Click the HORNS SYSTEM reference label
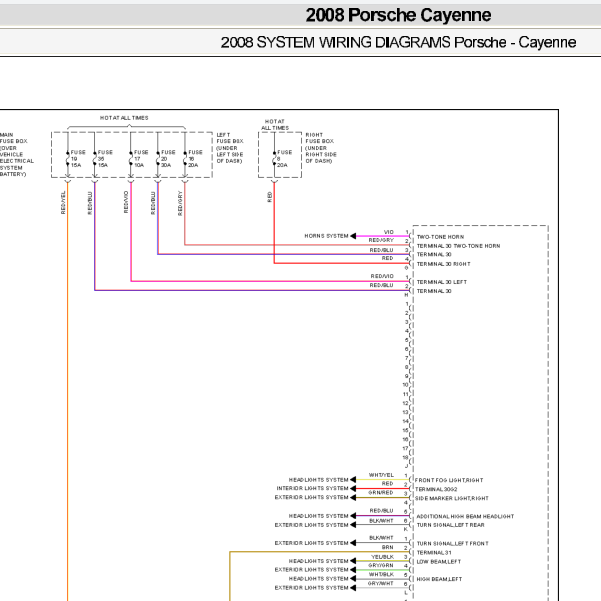 point(326,236)
